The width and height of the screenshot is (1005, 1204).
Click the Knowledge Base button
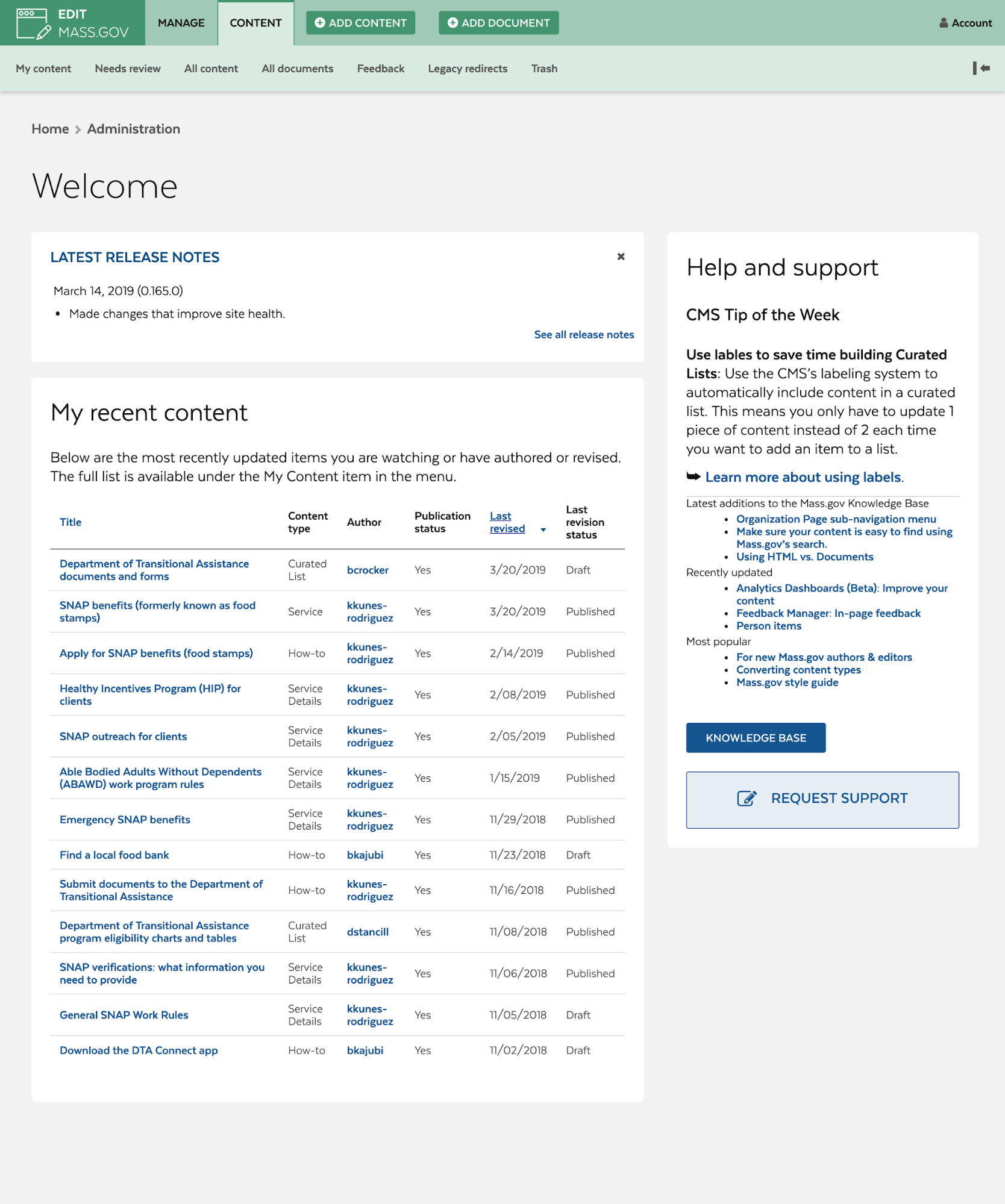[756, 737]
